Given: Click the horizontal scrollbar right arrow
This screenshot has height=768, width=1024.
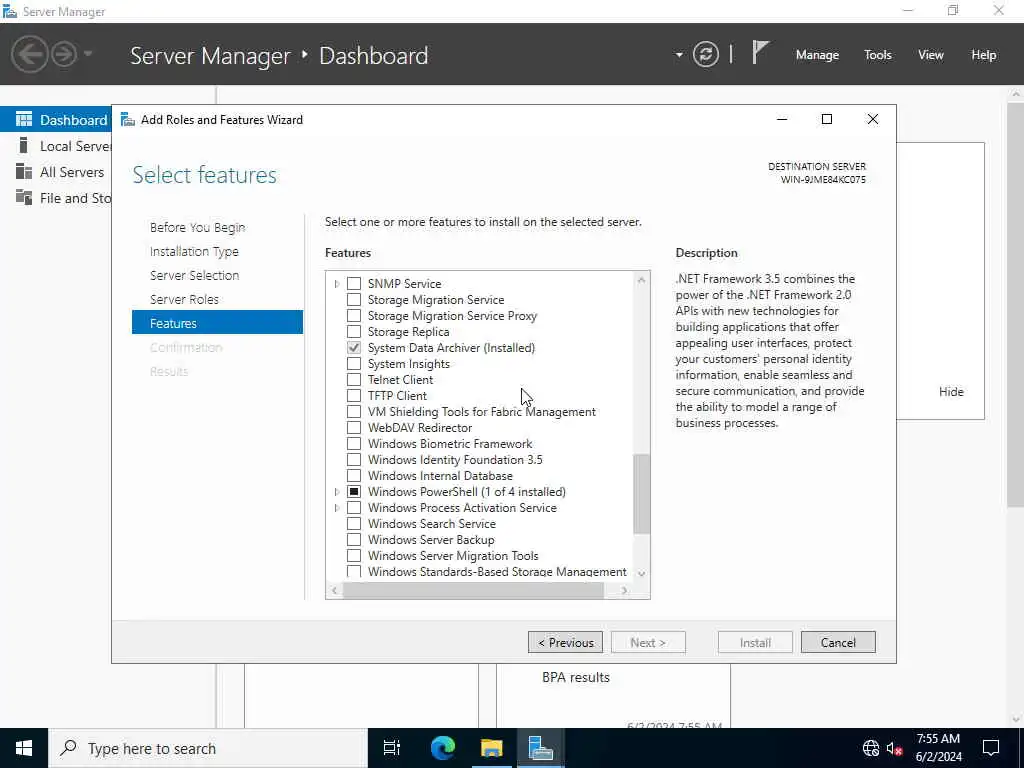Looking at the screenshot, I should (624, 590).
